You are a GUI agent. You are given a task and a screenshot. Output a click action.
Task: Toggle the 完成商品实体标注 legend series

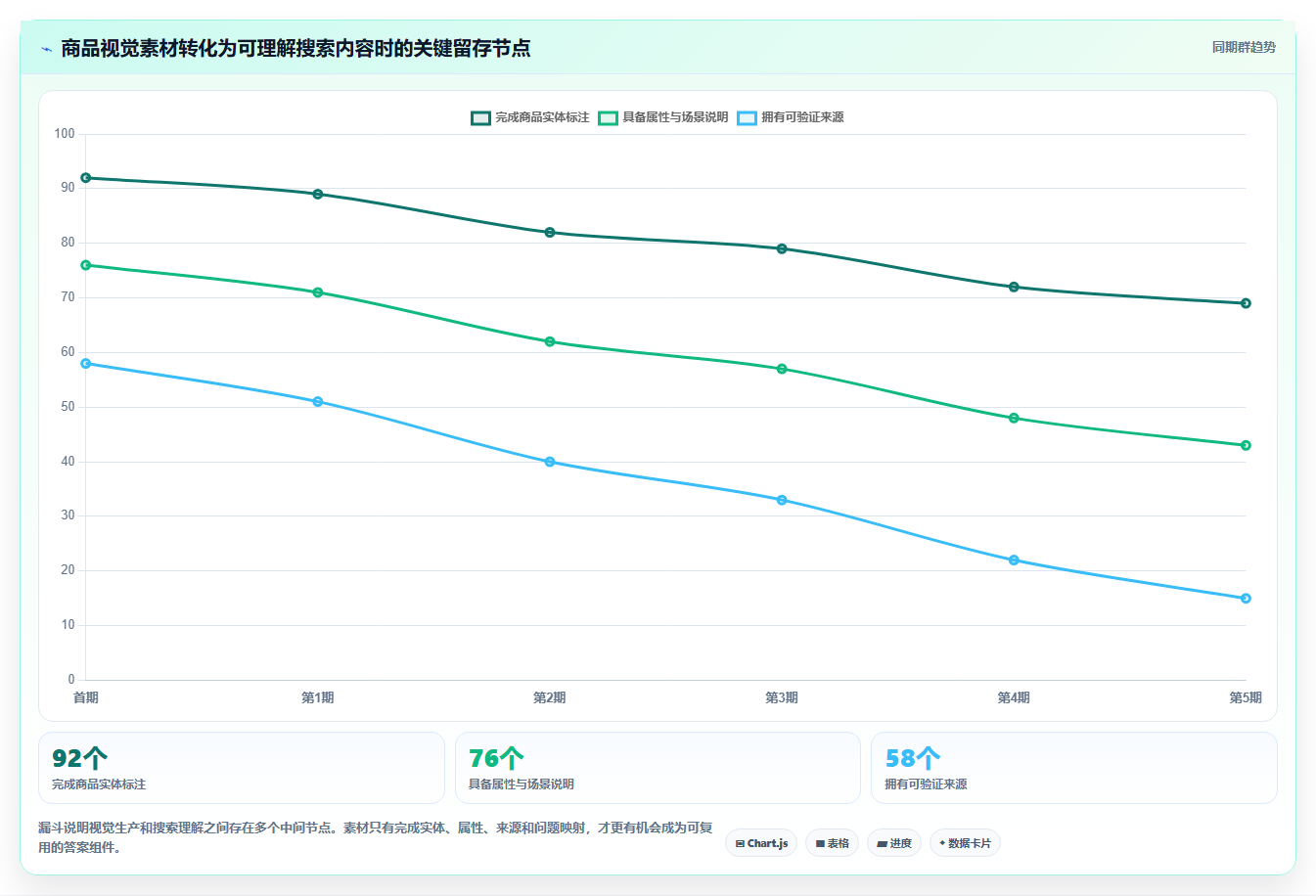point(530,117)
